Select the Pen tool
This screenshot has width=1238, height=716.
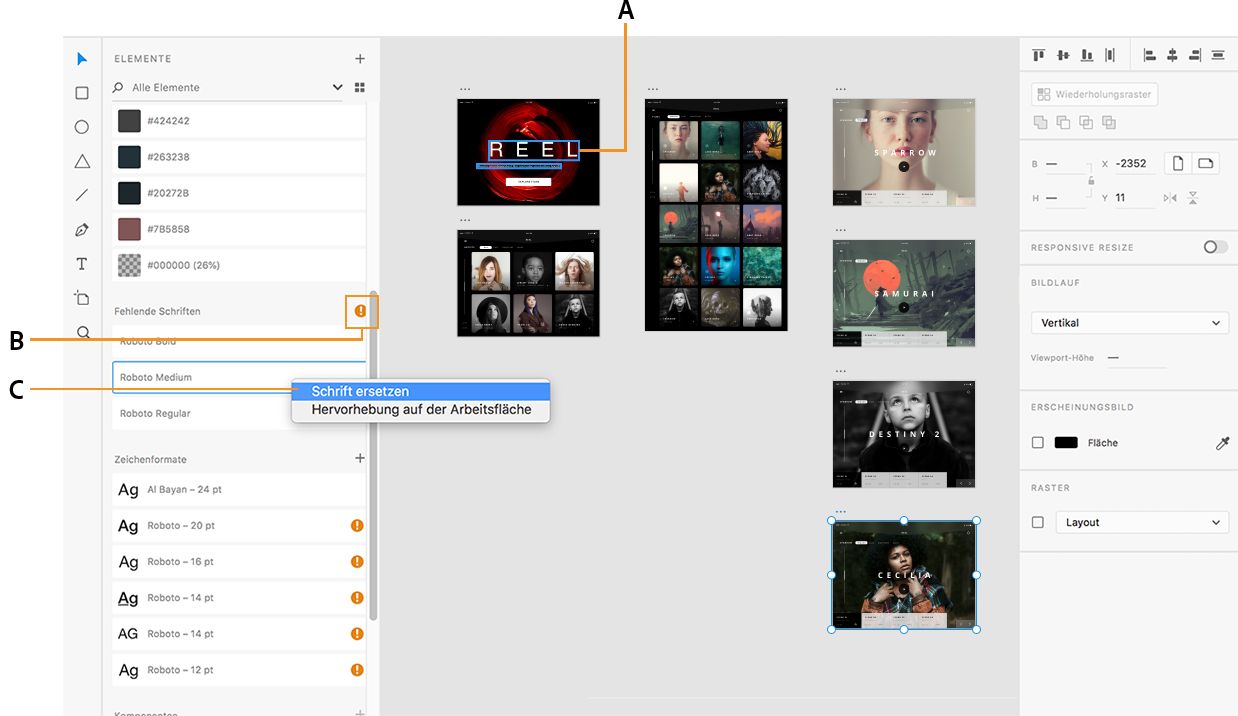click(82, 230)
